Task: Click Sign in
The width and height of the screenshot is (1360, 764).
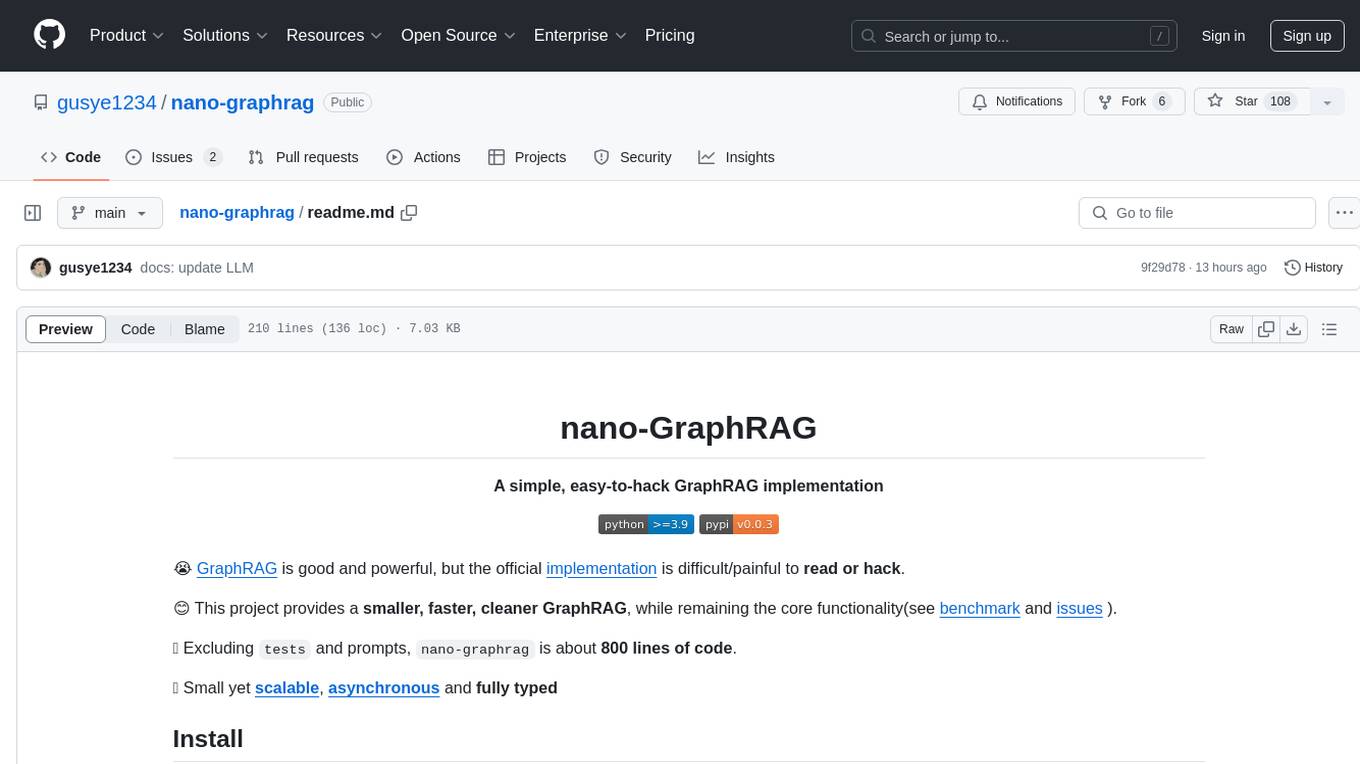Action: (1223, 36)
